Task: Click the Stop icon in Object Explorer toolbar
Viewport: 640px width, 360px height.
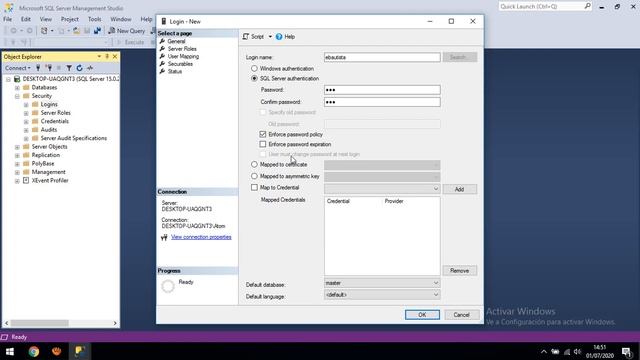Action: pyautogui.click(x=59, y=68)
